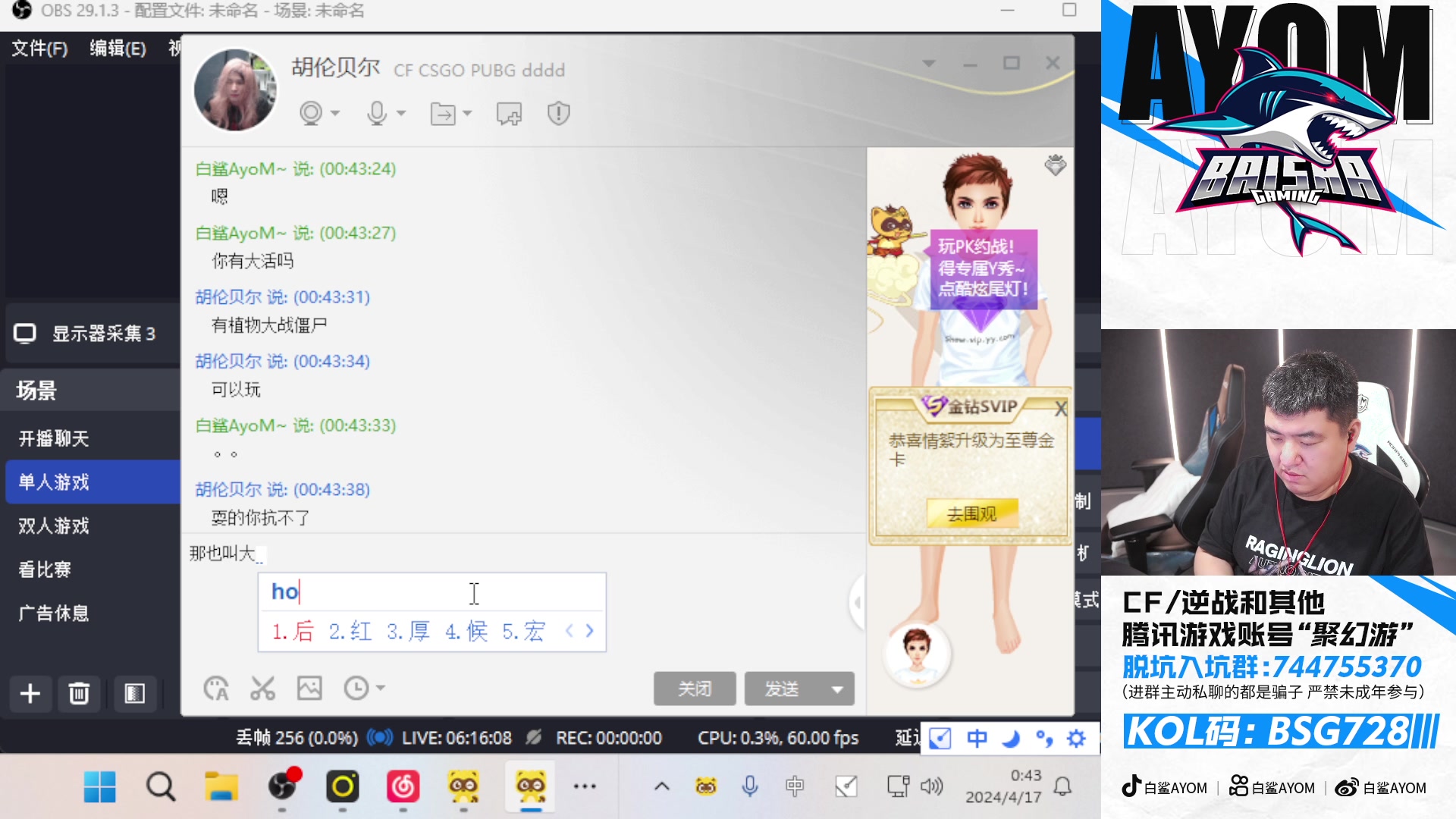The width and height of the screenshot is (1456, 819).
Task: Click the IME toolbar logo icon
Action: (x=940, y=739)
